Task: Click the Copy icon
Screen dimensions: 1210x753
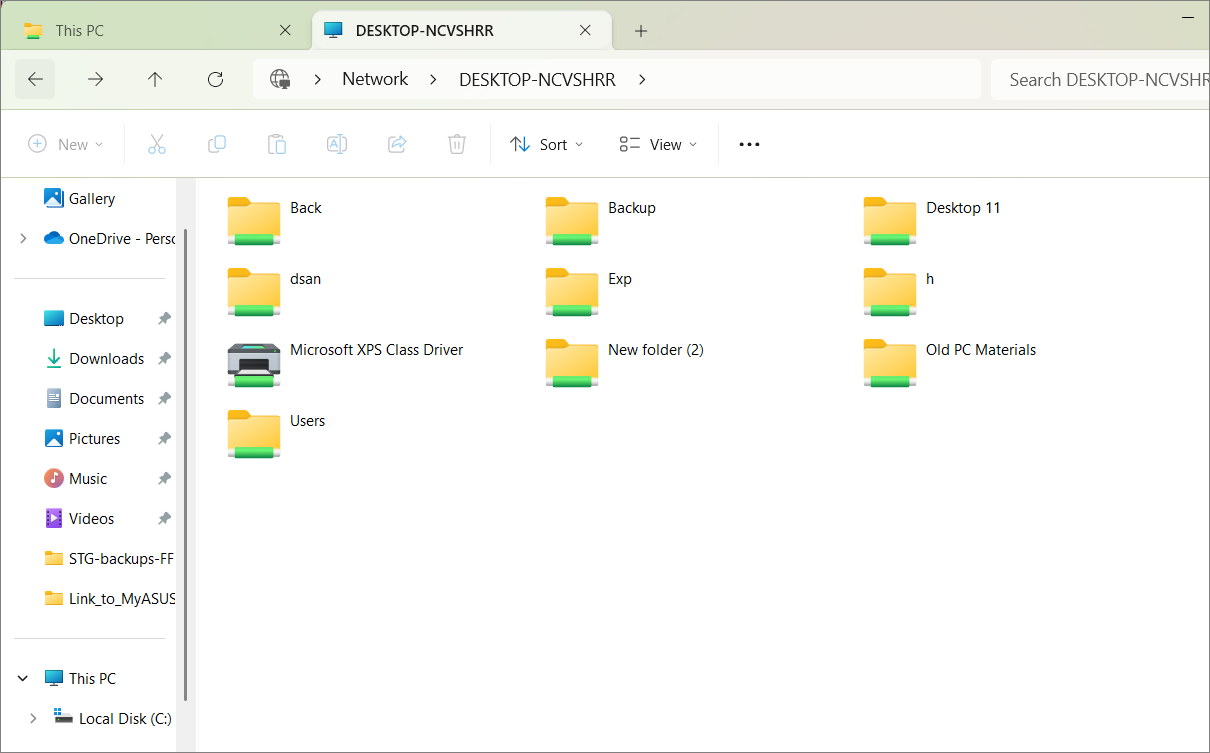Action: click(217, 143)
